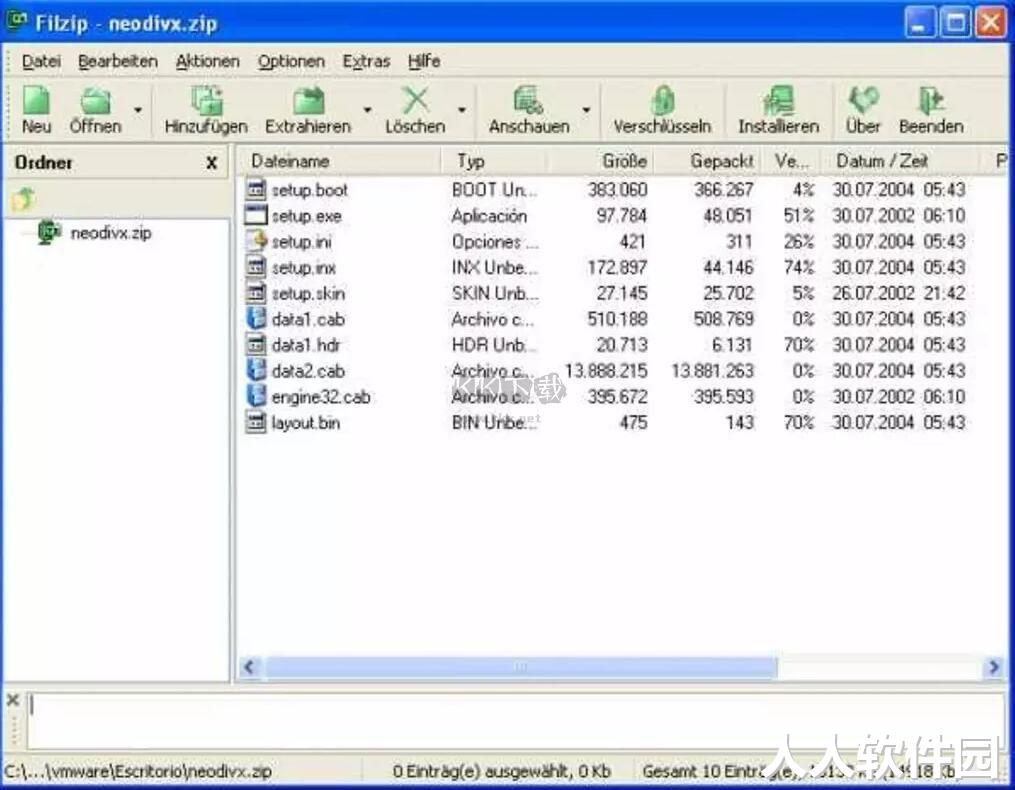Expand the dropdown arrow next to Löschen
This screenshot has height=790, width=1015.
(x=462, y=110)
